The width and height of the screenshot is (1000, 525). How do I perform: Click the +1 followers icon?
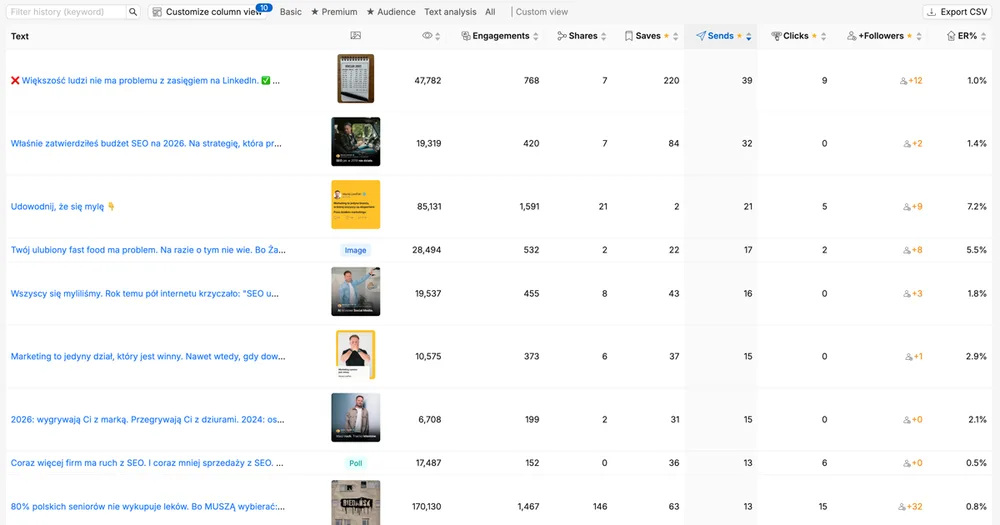tap(909, 357)
